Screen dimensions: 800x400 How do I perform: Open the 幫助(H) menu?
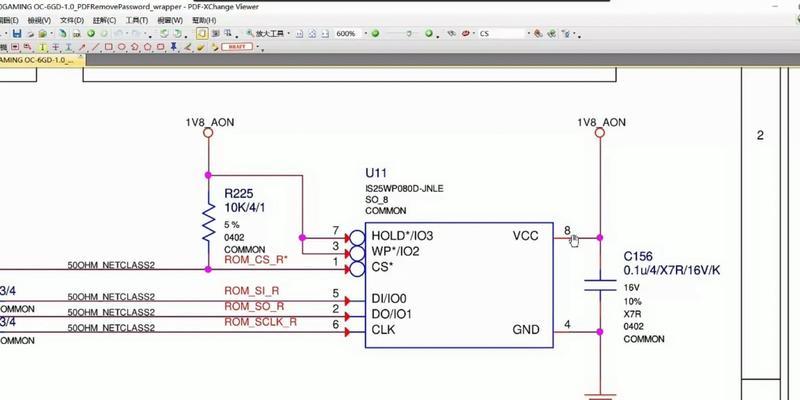coord(204,20)
